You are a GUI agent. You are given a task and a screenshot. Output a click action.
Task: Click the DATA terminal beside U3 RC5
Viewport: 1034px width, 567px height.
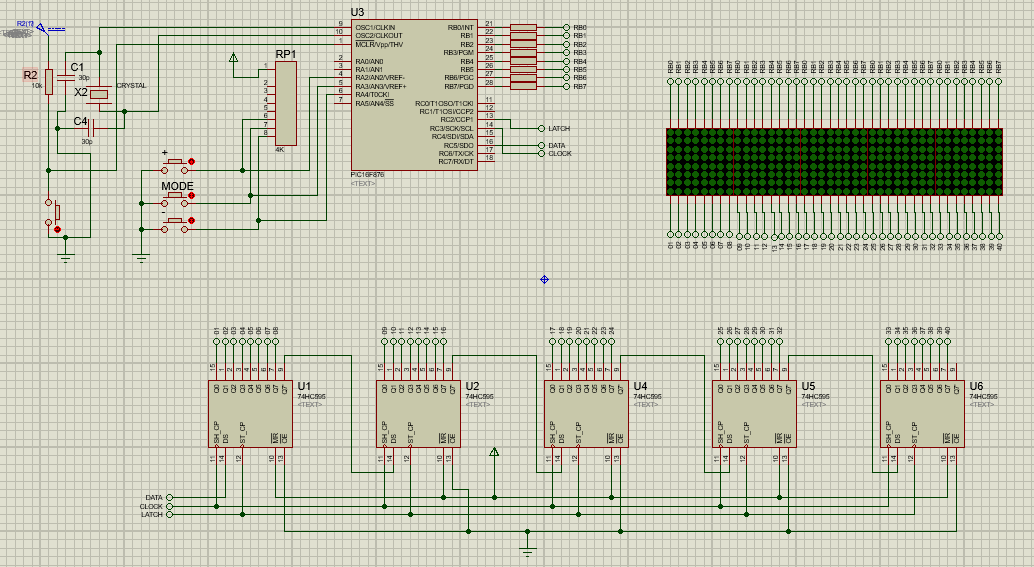point(541,146)
